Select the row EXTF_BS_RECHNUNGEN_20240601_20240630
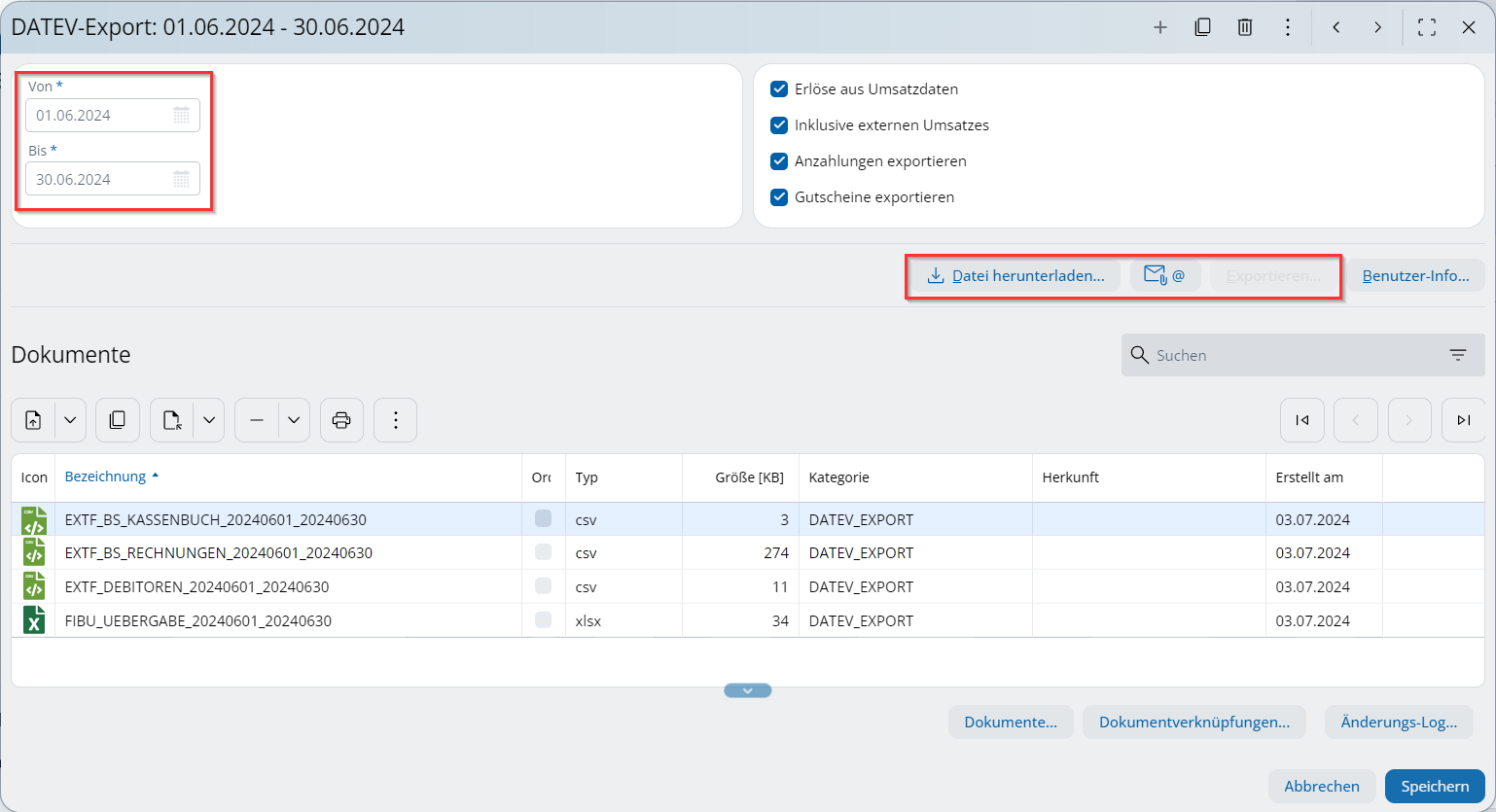 point(748,552)
